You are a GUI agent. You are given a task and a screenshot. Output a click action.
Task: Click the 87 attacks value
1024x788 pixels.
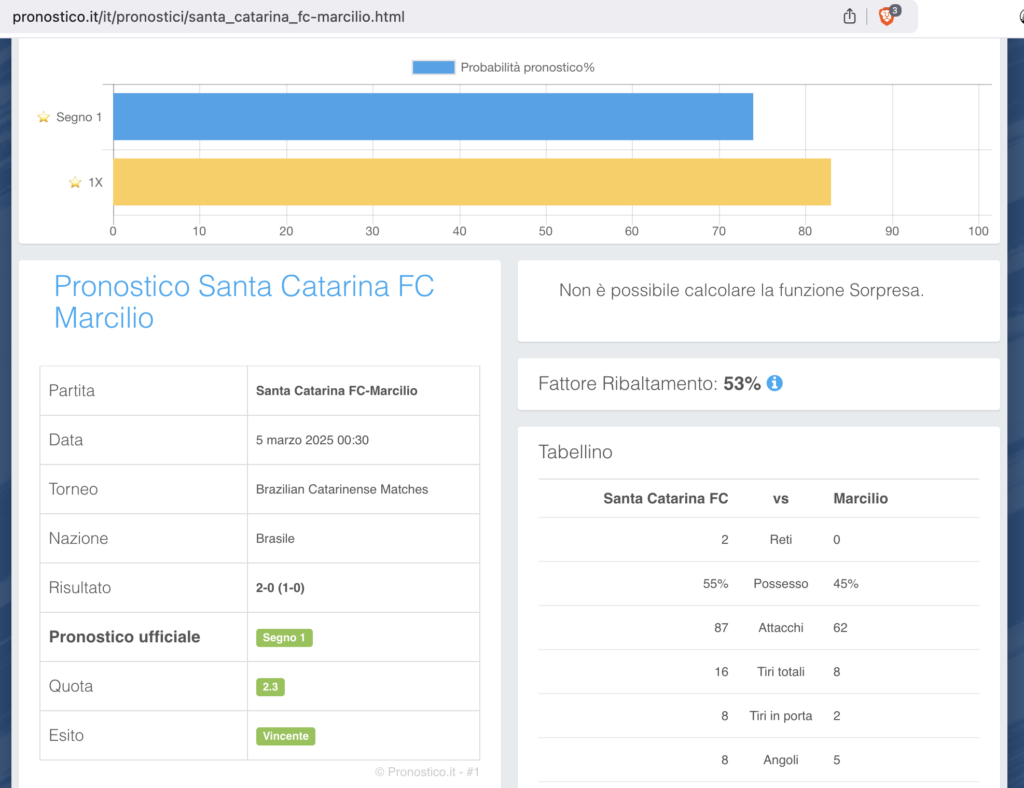click(721, 628)
